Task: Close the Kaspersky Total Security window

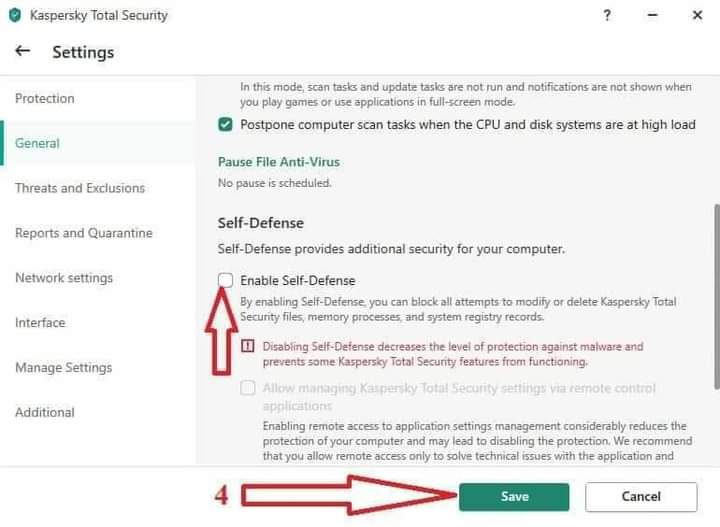Action: point(697,15)
